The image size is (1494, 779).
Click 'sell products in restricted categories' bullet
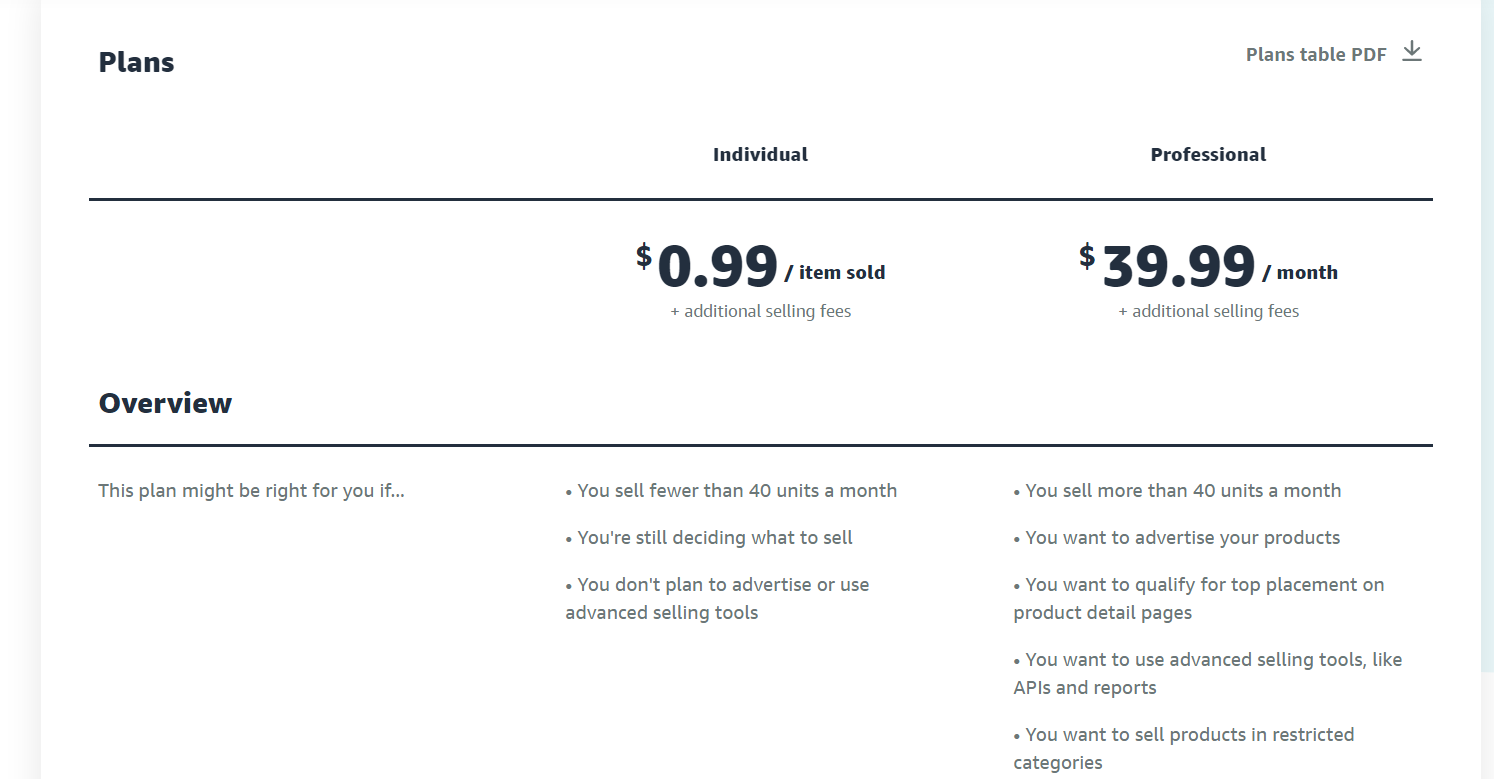pos(1184,748)
